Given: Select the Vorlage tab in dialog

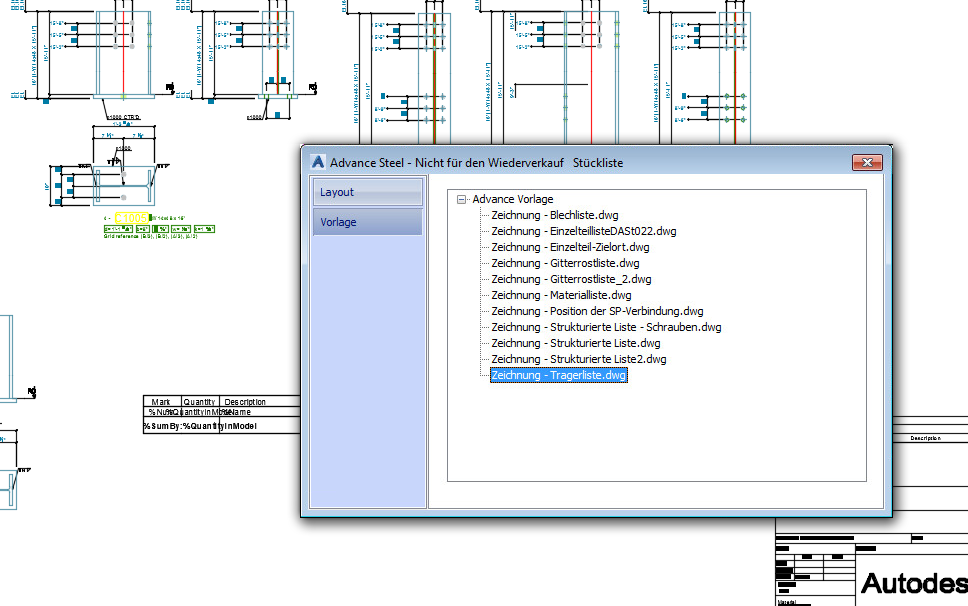Looking at the screenshot, I should click(367, 222).
